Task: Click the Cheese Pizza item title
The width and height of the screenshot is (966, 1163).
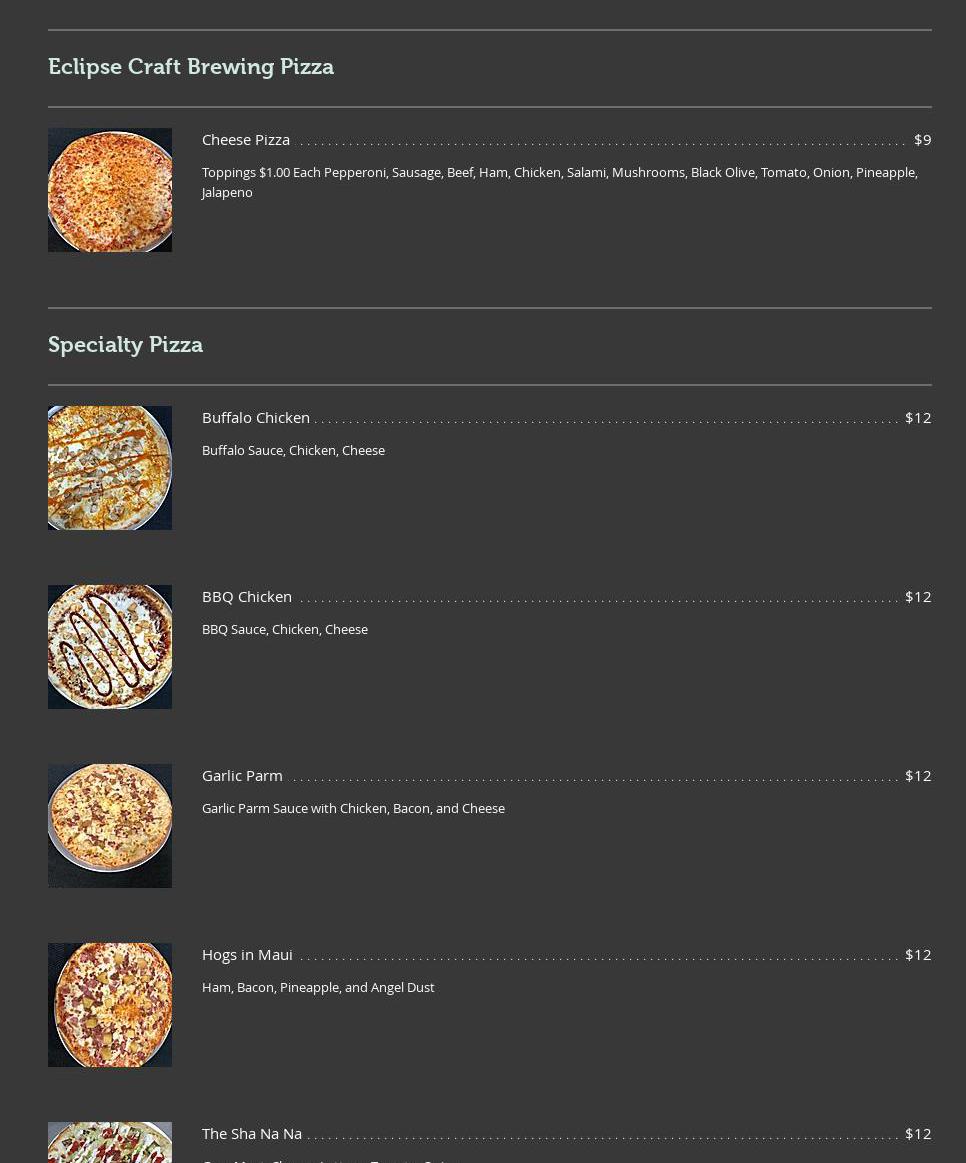Action: point(246,140)
